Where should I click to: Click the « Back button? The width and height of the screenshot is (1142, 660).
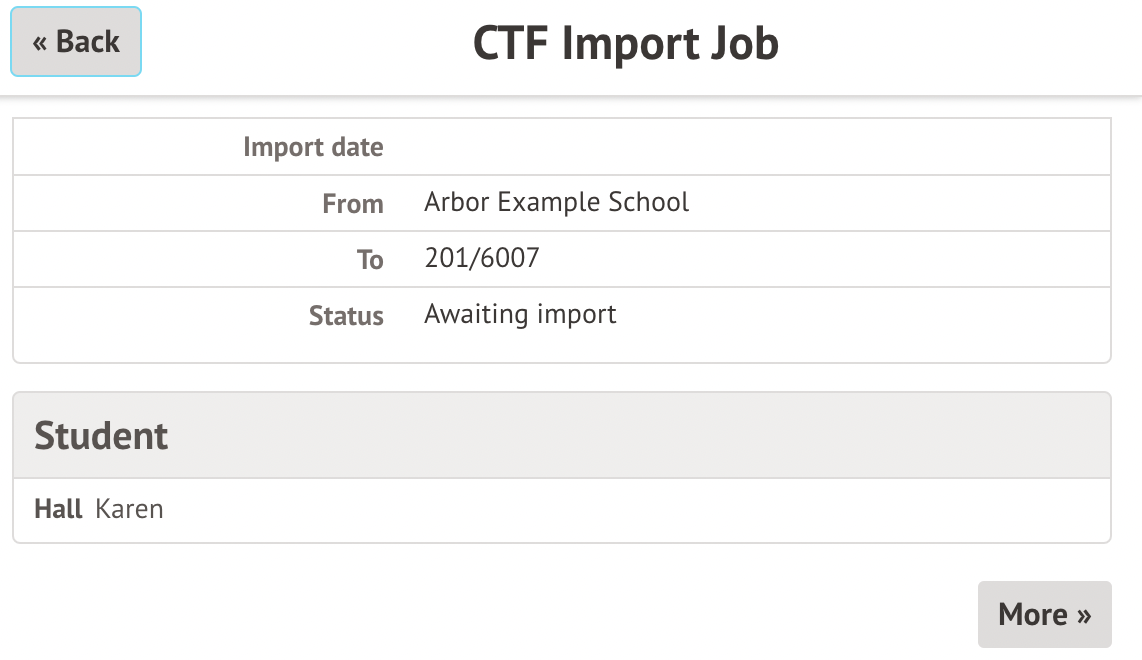(x=76, y=42)
